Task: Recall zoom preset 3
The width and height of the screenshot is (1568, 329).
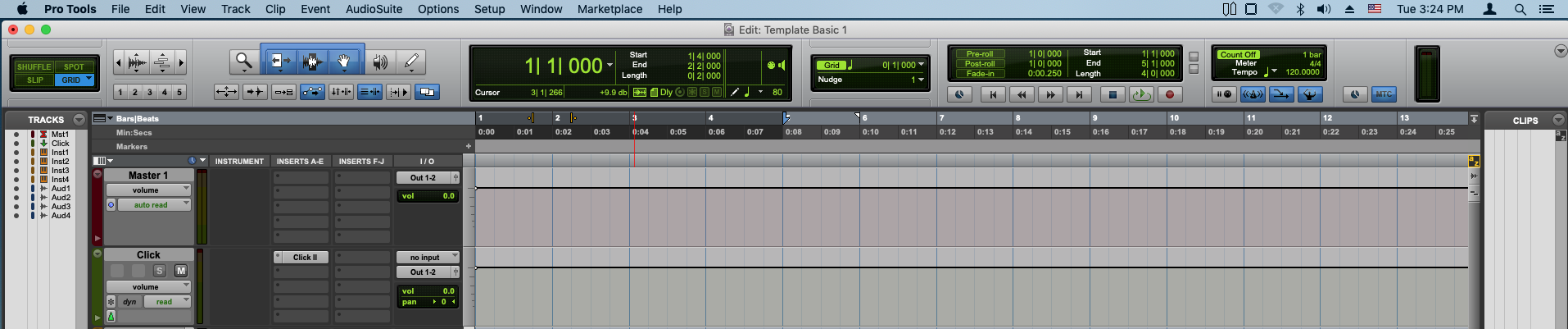Action: 150,93
